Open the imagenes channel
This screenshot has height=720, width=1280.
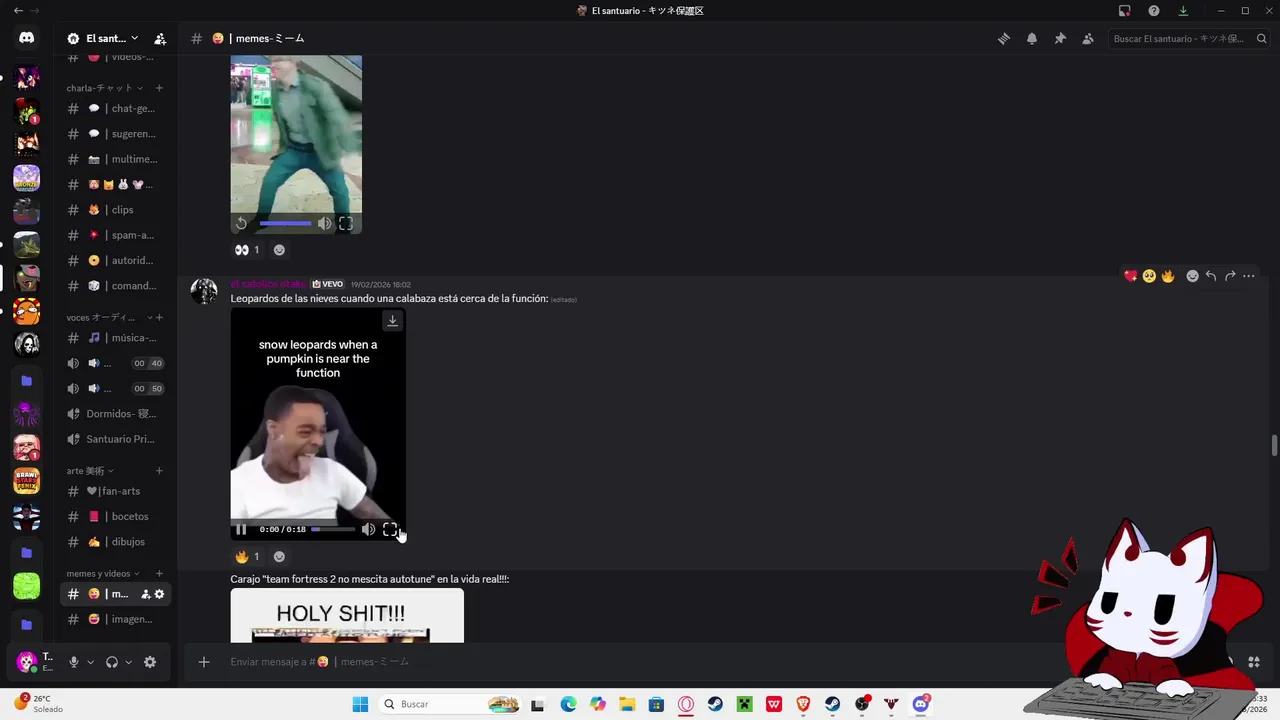[x=114, y=619]
